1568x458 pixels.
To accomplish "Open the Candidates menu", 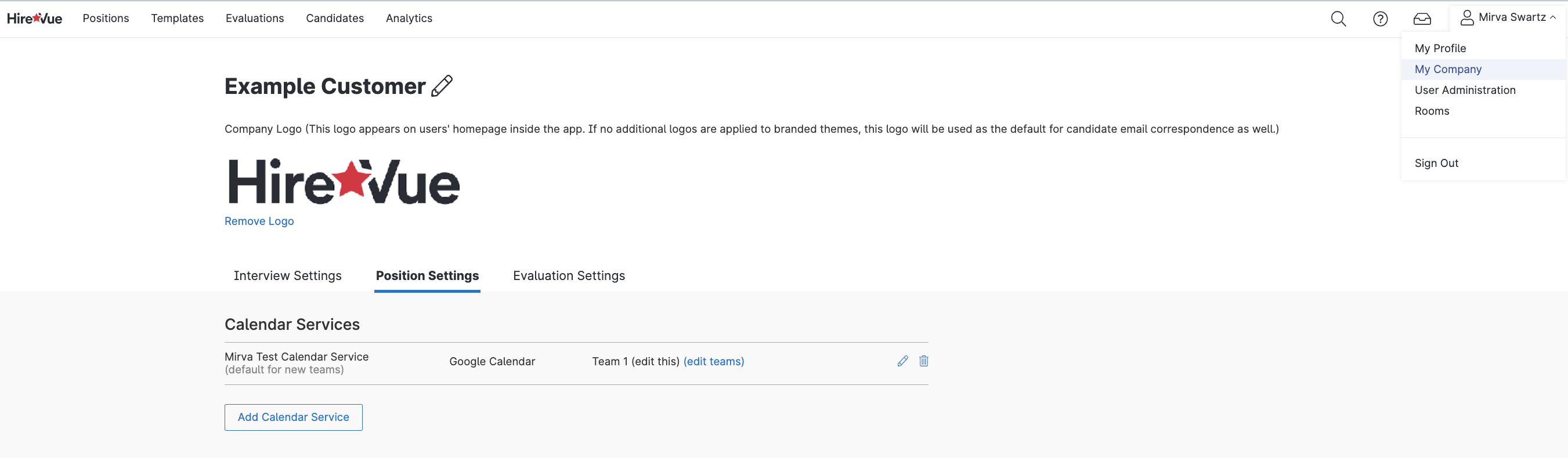I will [x=335, y=18].
